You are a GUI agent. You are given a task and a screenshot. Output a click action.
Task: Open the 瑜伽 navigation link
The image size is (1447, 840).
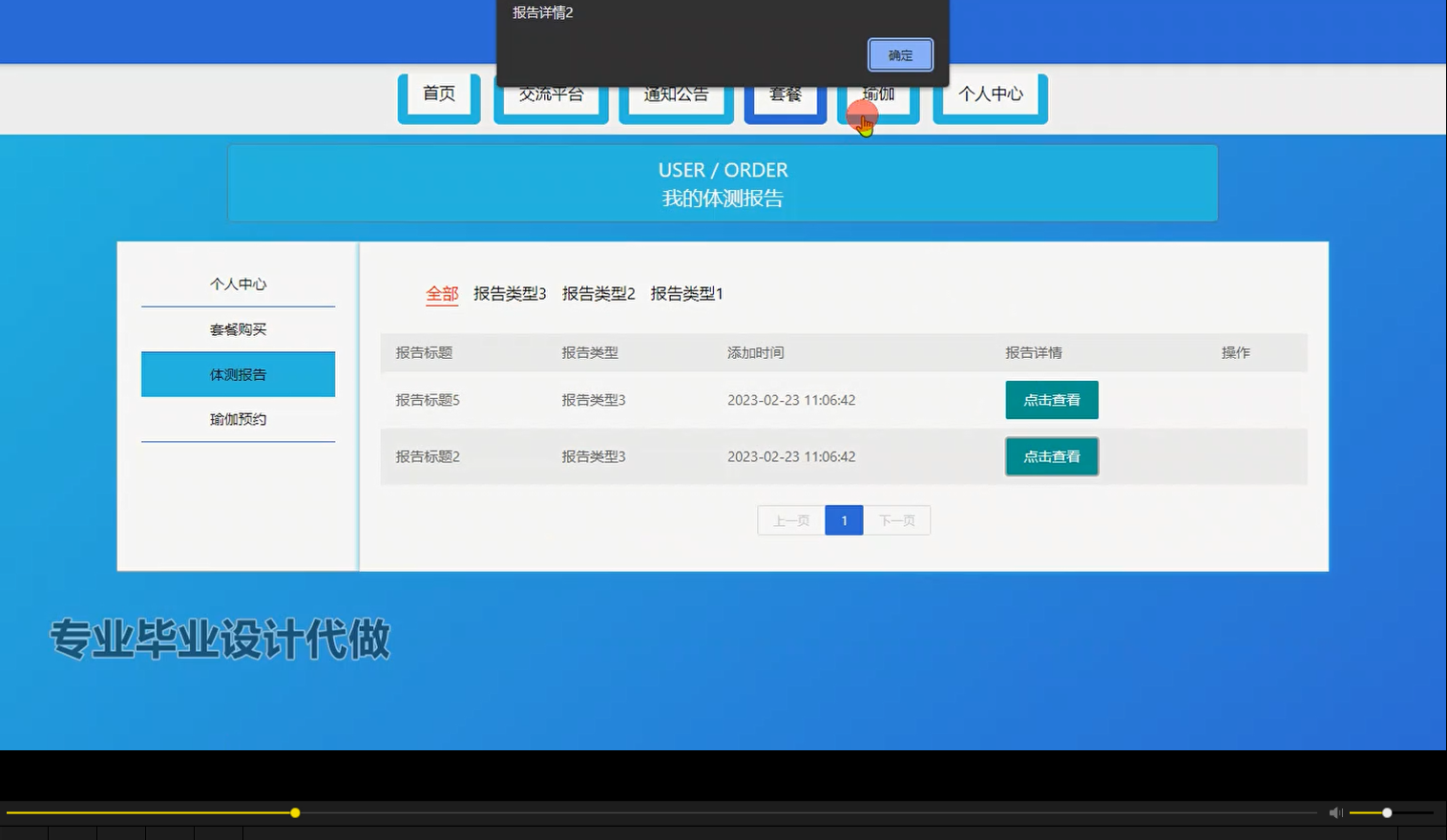[878, 94]
